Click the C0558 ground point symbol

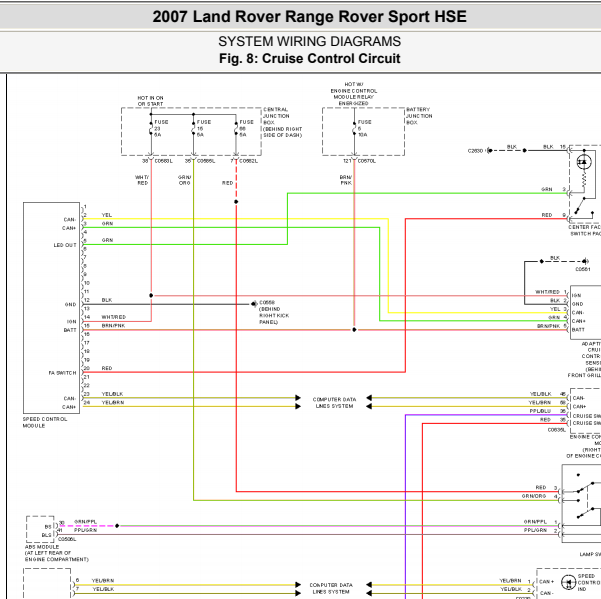[x=254, y=304]
